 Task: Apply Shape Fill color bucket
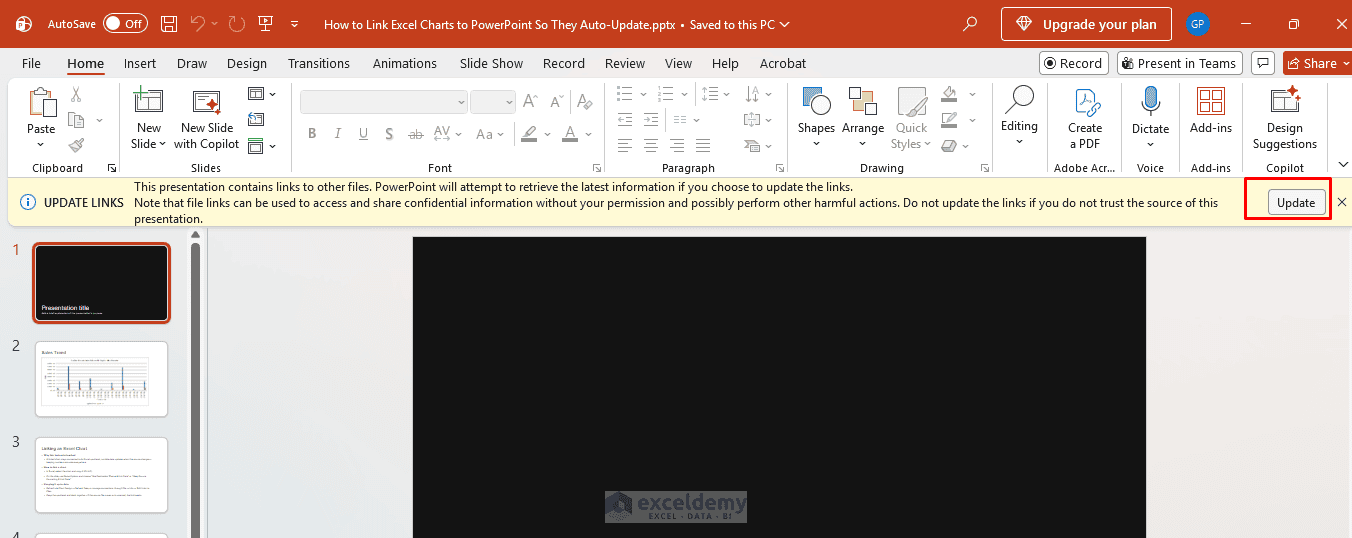click(x=948, y=94)
